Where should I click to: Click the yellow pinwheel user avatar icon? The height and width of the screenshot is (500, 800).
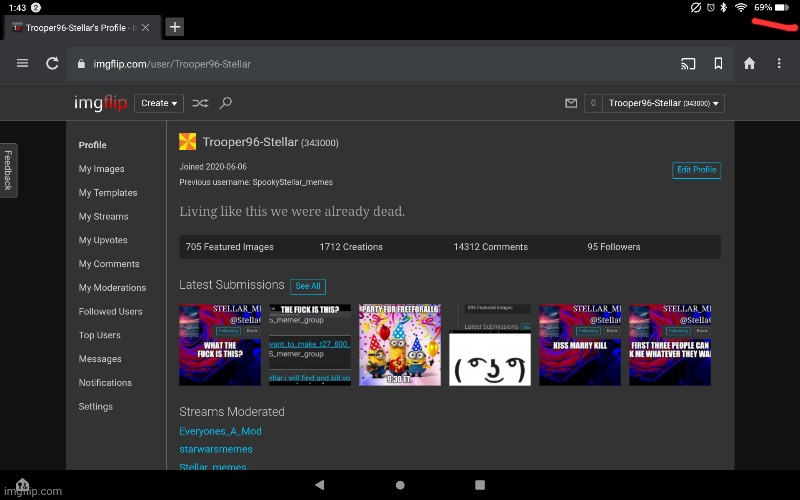tap(187, 141)
